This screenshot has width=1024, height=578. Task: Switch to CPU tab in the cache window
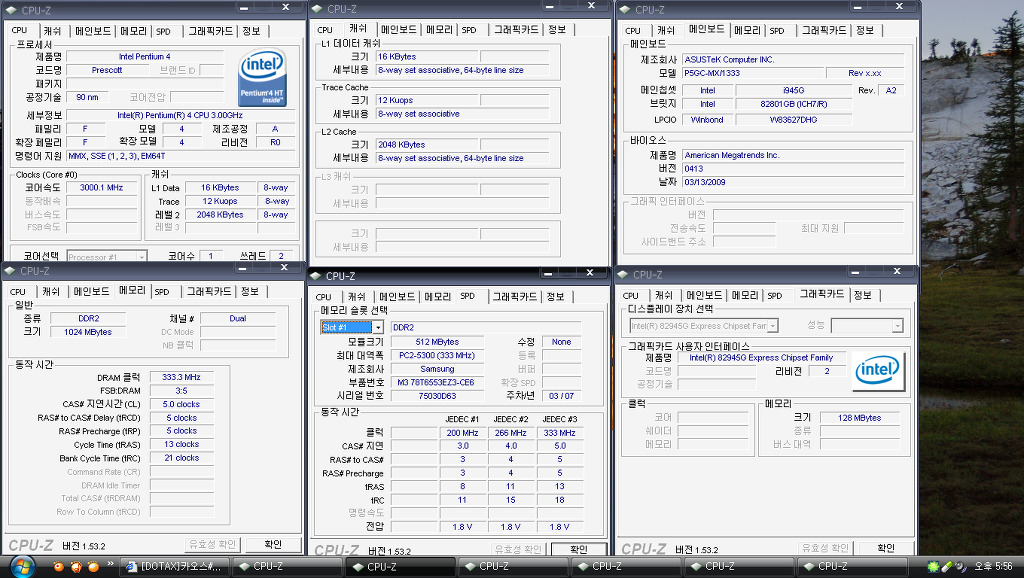click(x=325, y=30)
